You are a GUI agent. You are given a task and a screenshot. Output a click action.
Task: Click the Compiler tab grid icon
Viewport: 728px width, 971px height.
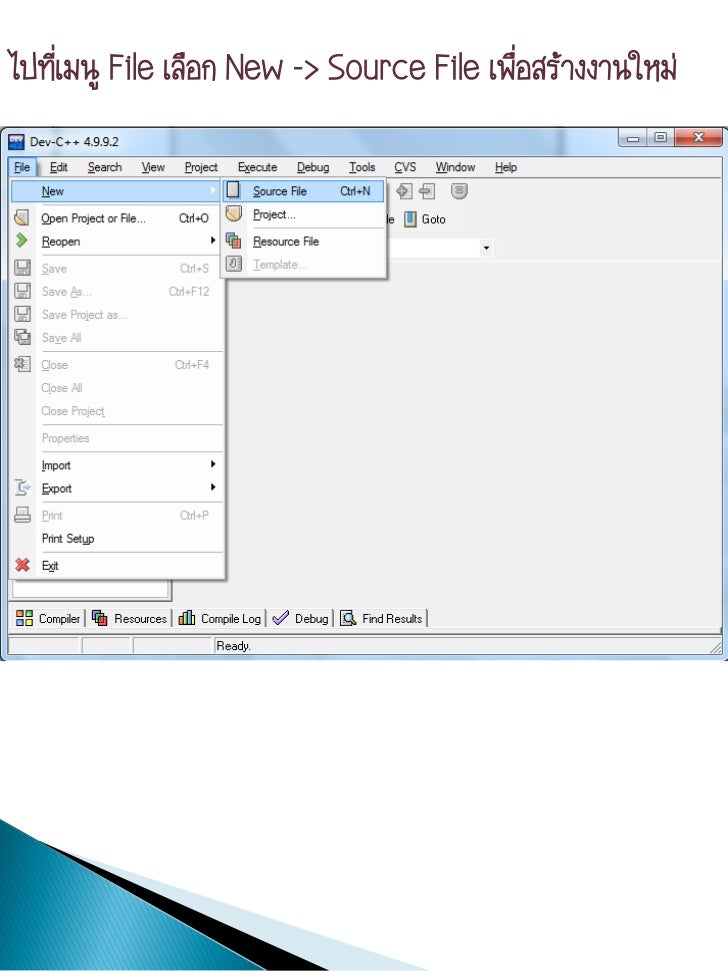[24, 617]
